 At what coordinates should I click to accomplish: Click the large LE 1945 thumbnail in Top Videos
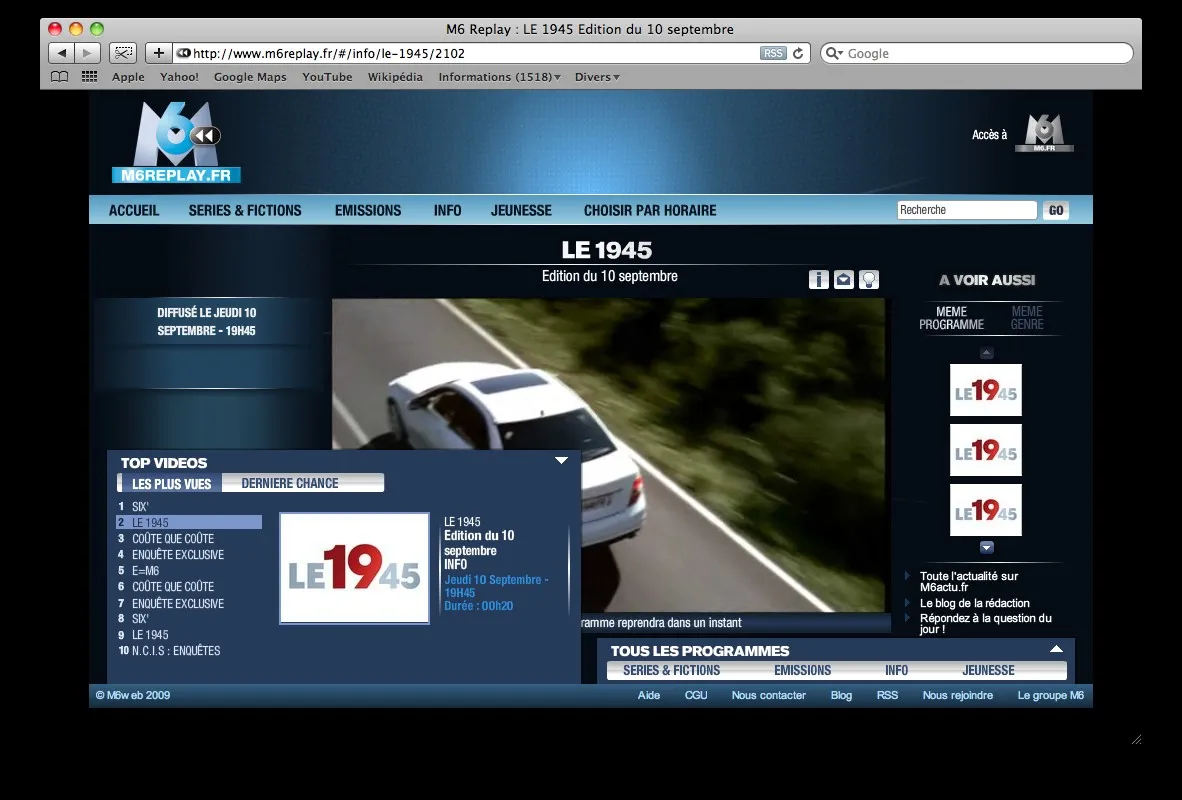coord(354,569)
